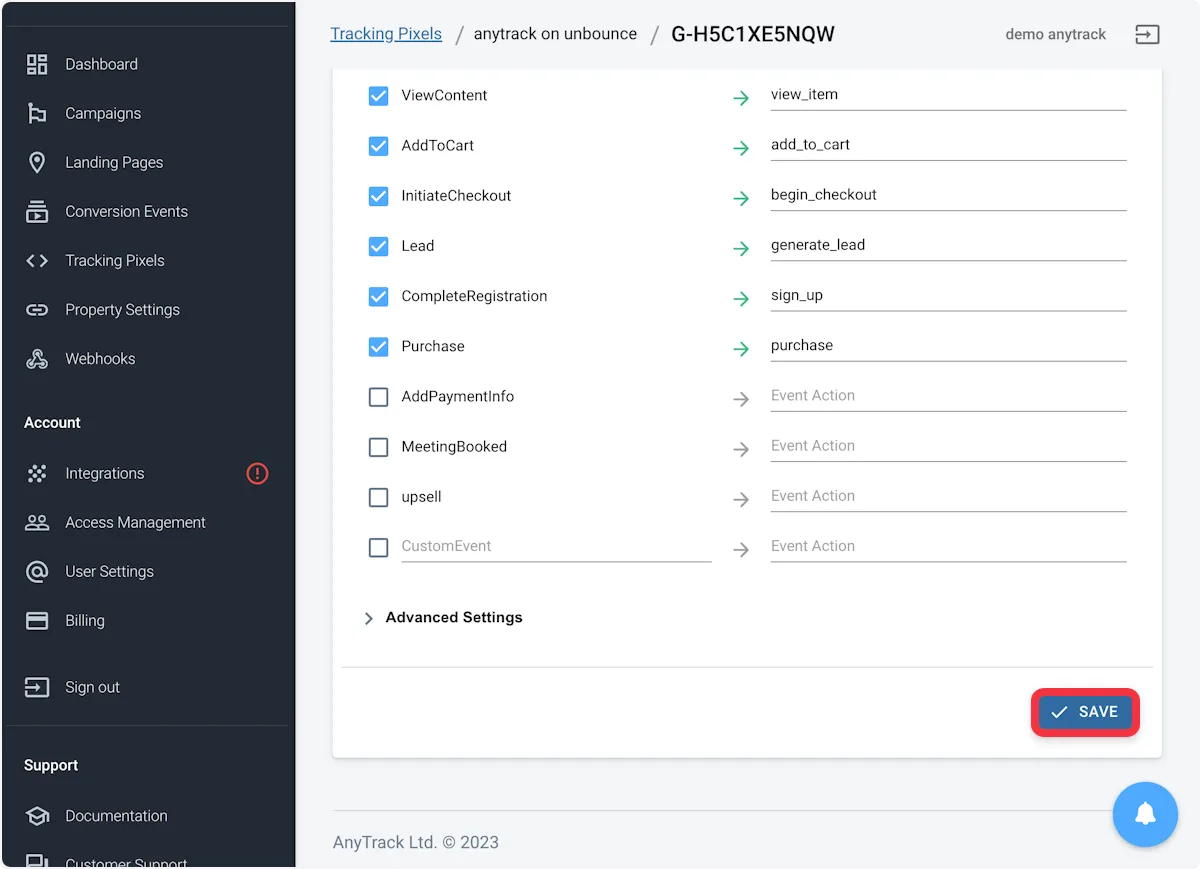This screenshot has height=869, width=1200.
Task: Uncheck the ViewContent checkbox
Action: [378, 96]
